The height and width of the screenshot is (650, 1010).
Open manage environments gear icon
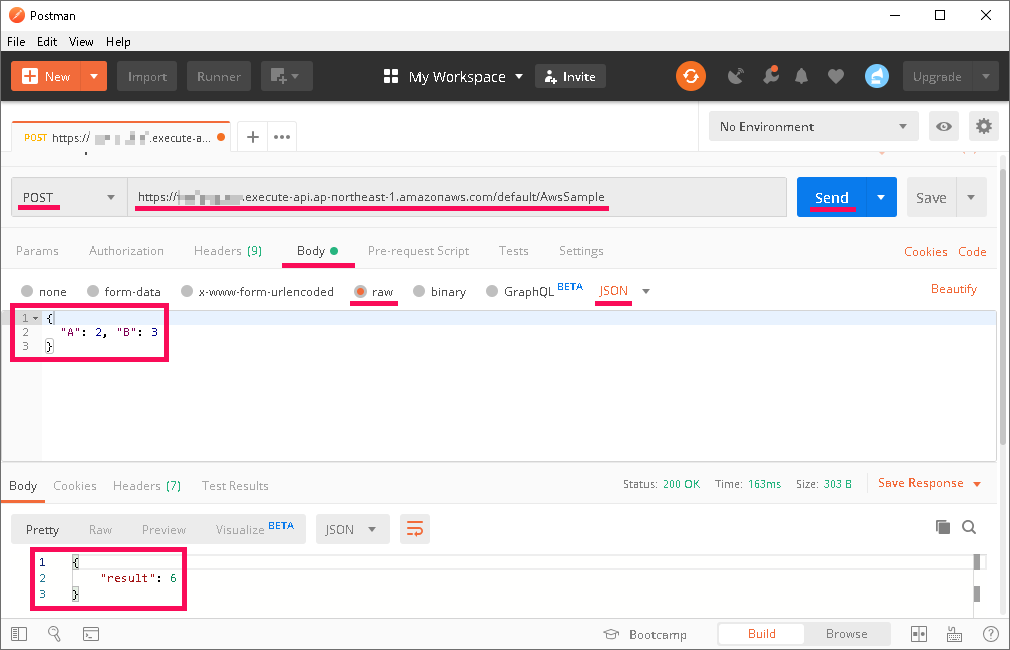[984, 126]
